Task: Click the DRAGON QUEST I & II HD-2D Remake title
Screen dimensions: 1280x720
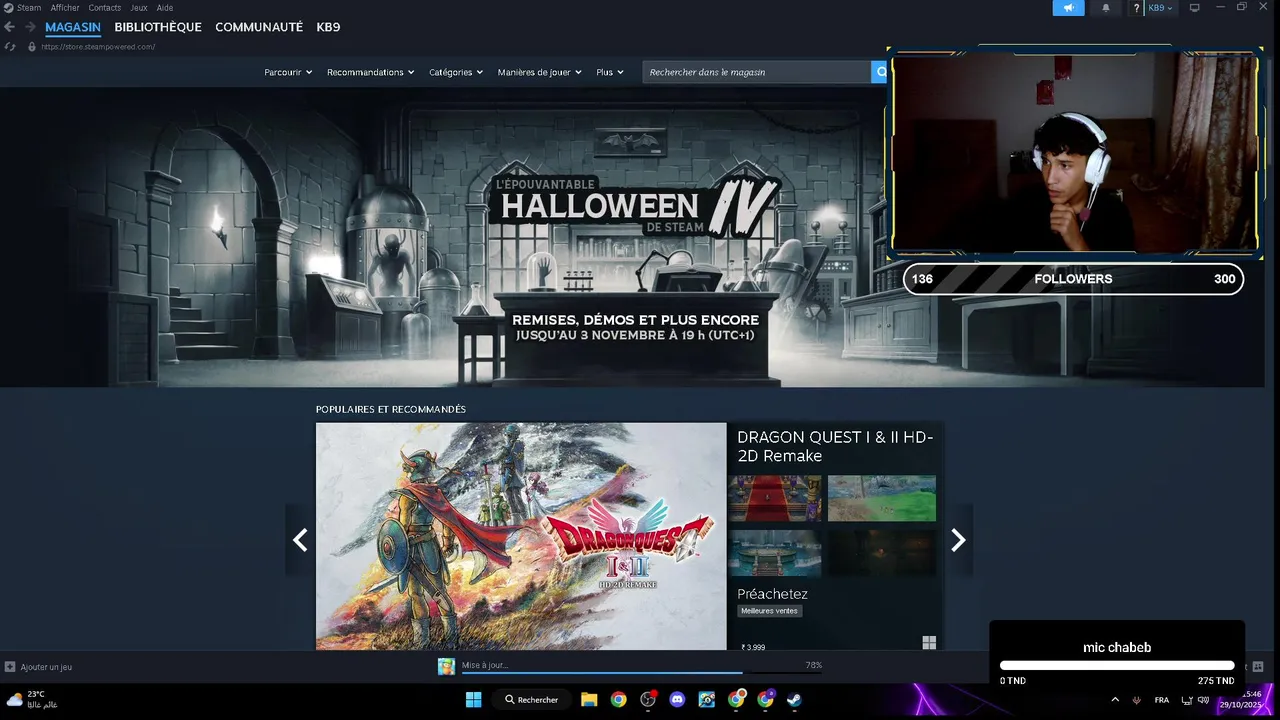Action: 835,446
